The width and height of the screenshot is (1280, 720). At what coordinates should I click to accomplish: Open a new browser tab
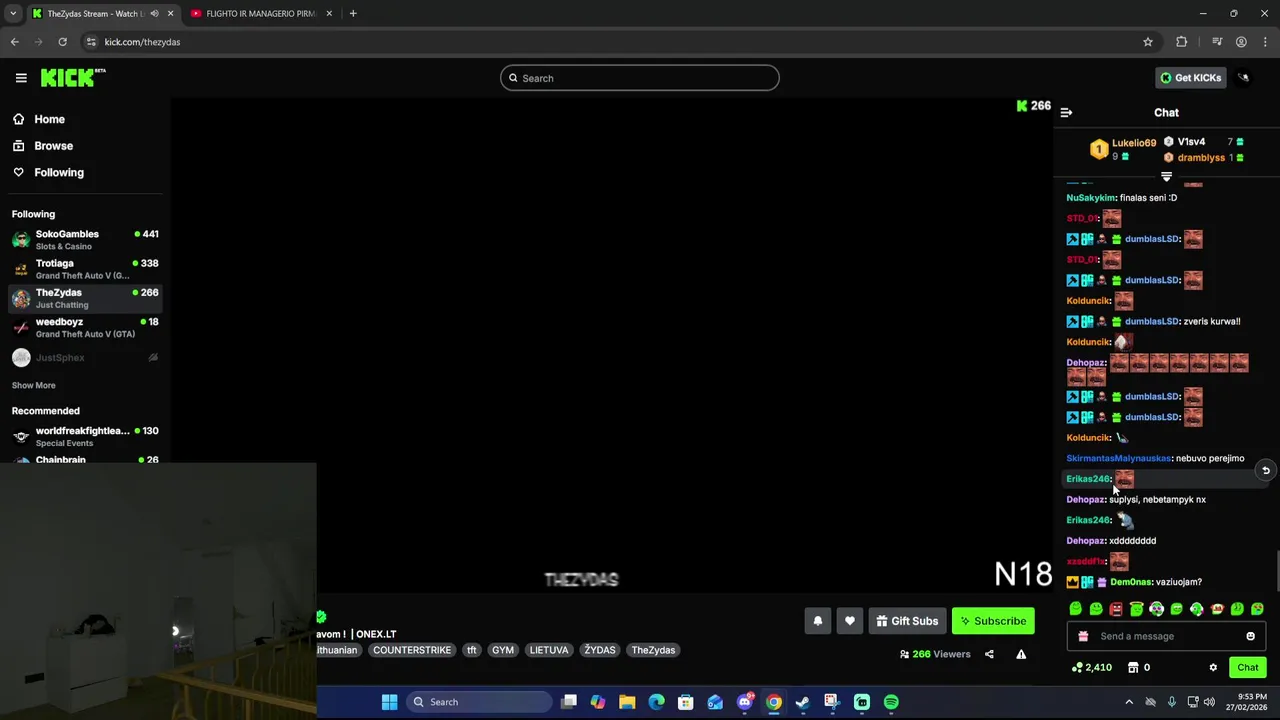(353, 14)
